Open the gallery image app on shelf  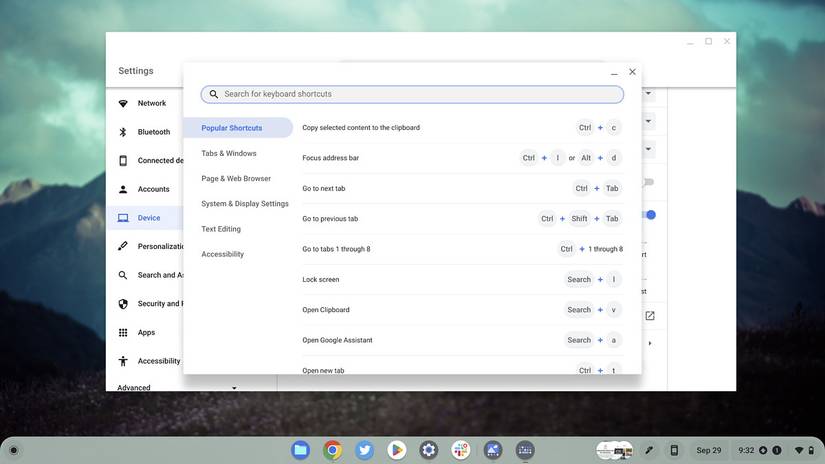(493, 450)
